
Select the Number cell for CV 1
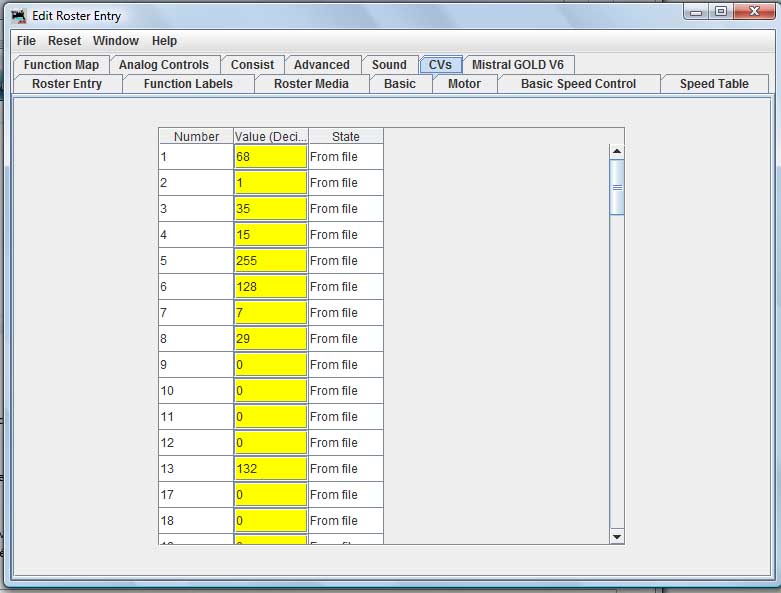tap(196, 157)
